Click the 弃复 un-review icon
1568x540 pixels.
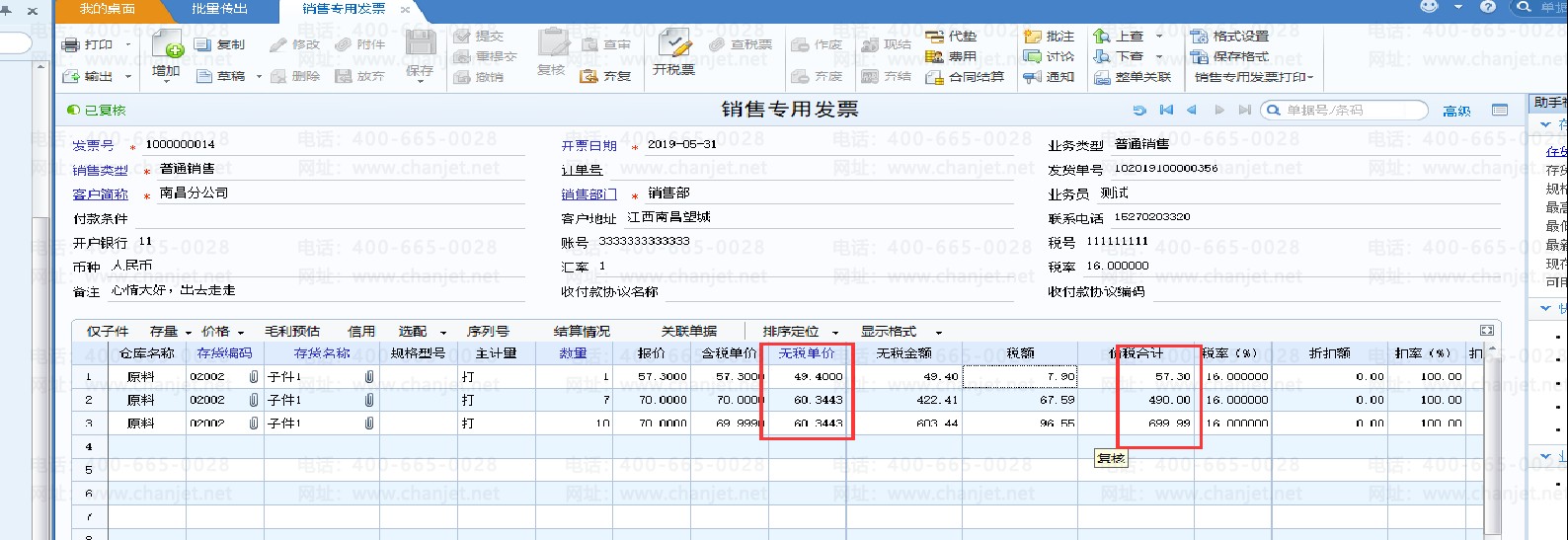click(588, 76)
